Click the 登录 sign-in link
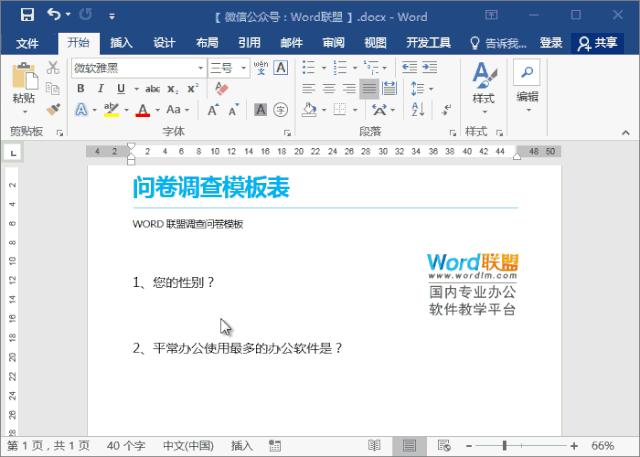Image resolution: width=640 pixels, height=457 pixels. (551, 43)
